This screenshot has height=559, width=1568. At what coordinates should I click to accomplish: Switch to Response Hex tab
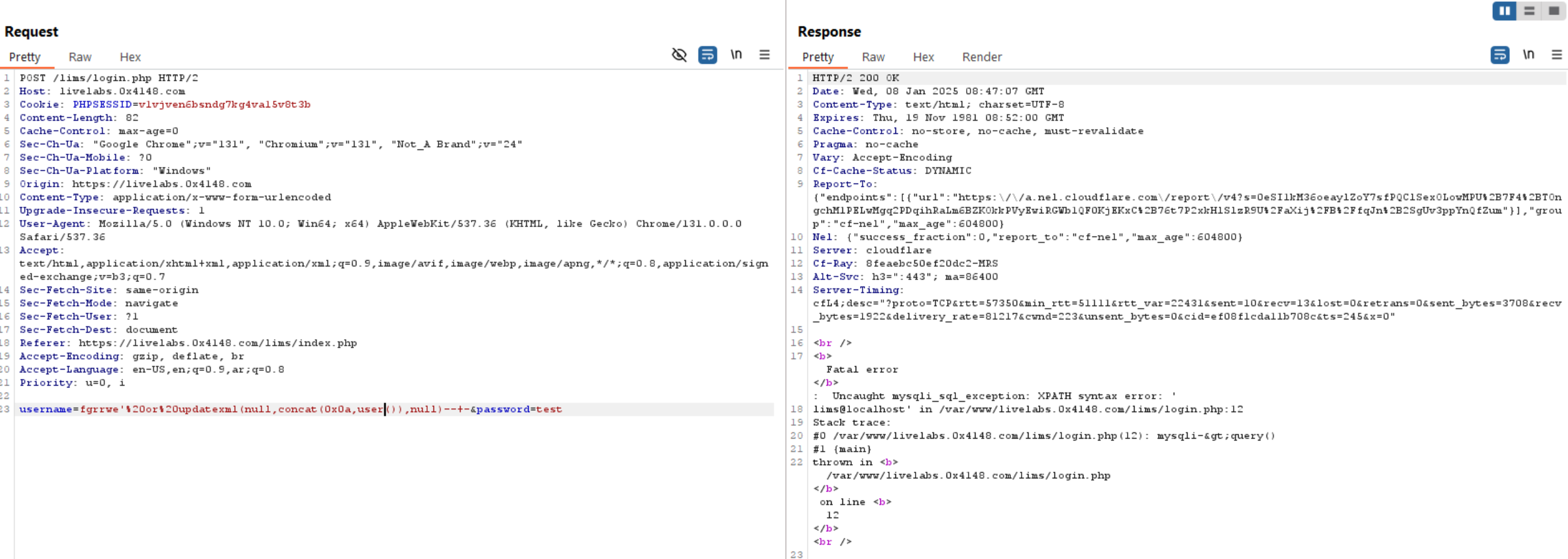[x=923, y=57]
